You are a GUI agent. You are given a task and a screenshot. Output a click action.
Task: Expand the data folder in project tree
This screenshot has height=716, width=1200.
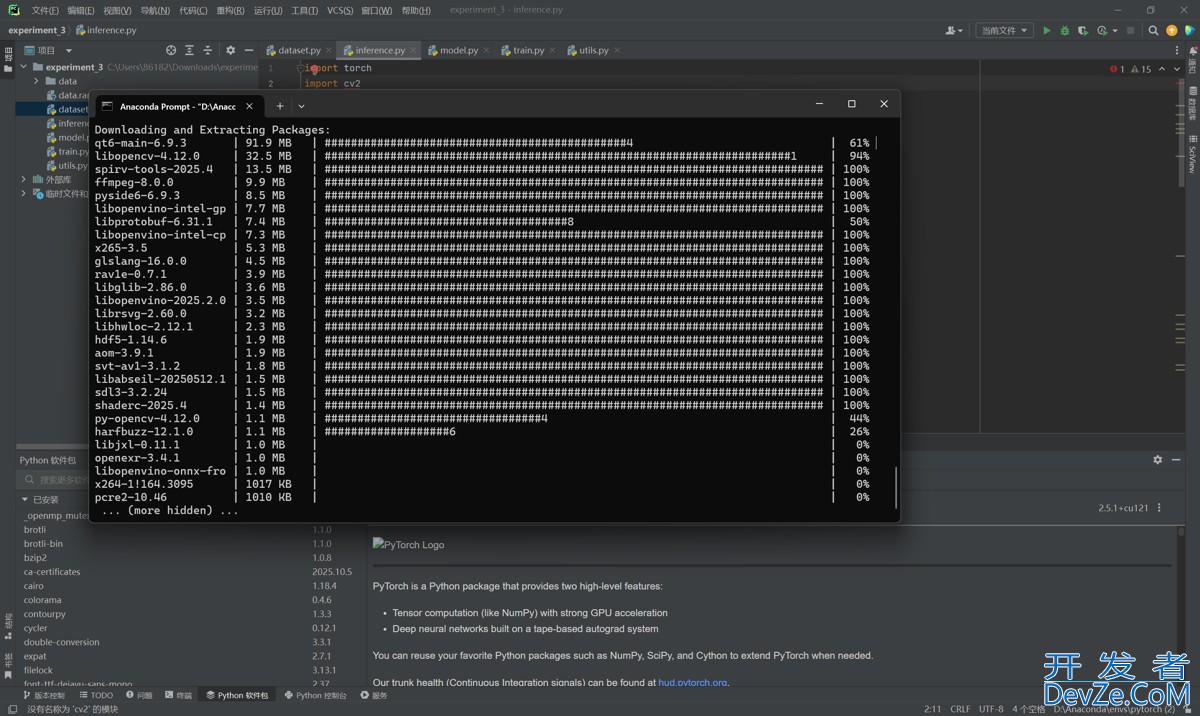[x=37, y=81]
